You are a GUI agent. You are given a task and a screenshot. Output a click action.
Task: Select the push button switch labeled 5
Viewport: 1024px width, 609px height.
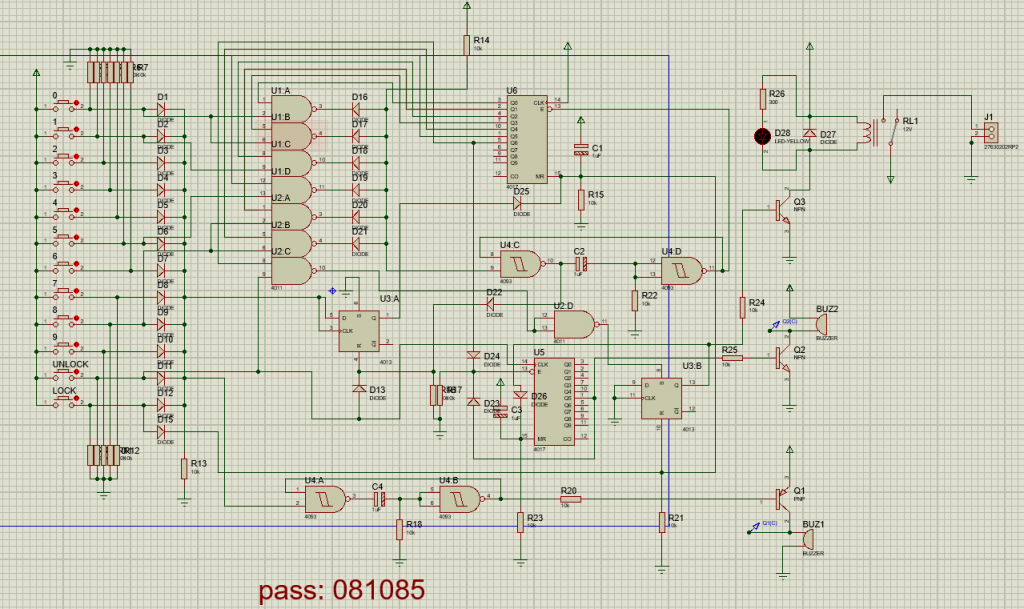64,240
